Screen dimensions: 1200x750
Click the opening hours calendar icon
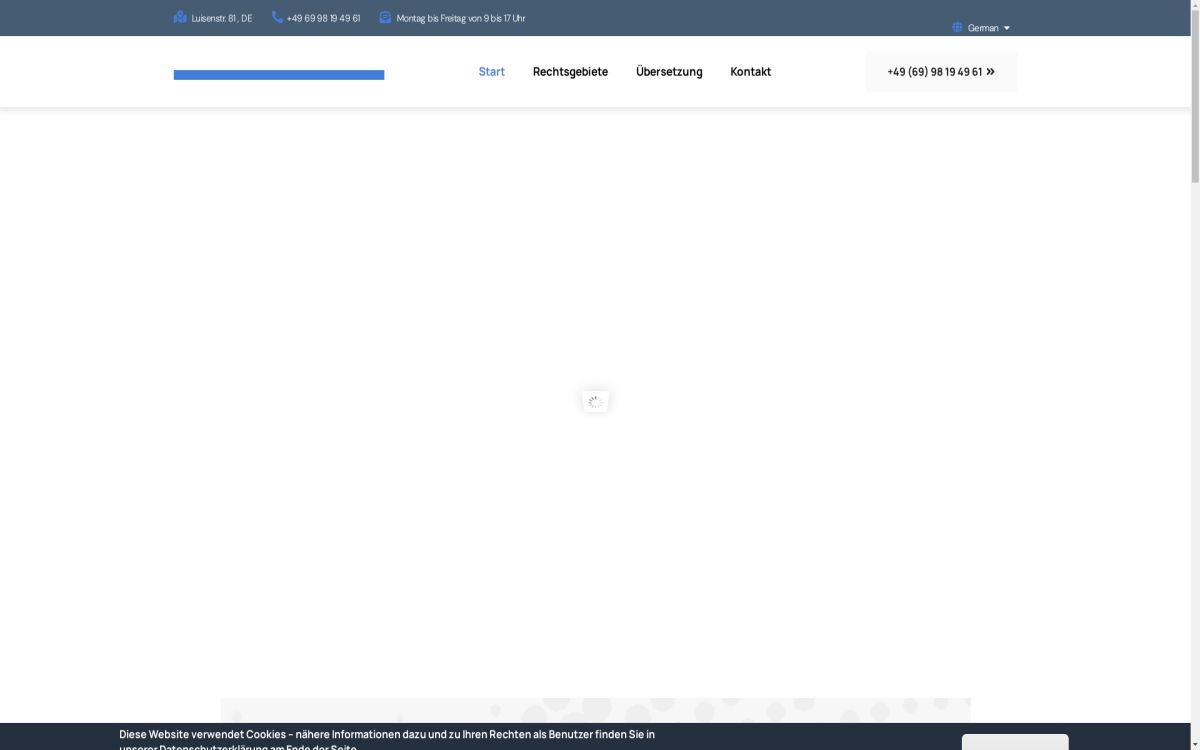coord(385,17)
